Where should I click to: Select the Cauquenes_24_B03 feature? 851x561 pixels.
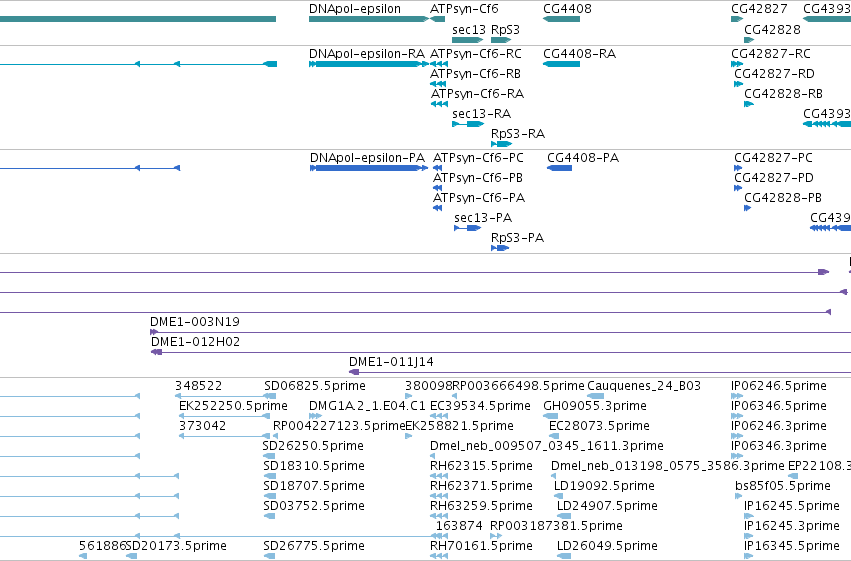(x=595, y=397)
